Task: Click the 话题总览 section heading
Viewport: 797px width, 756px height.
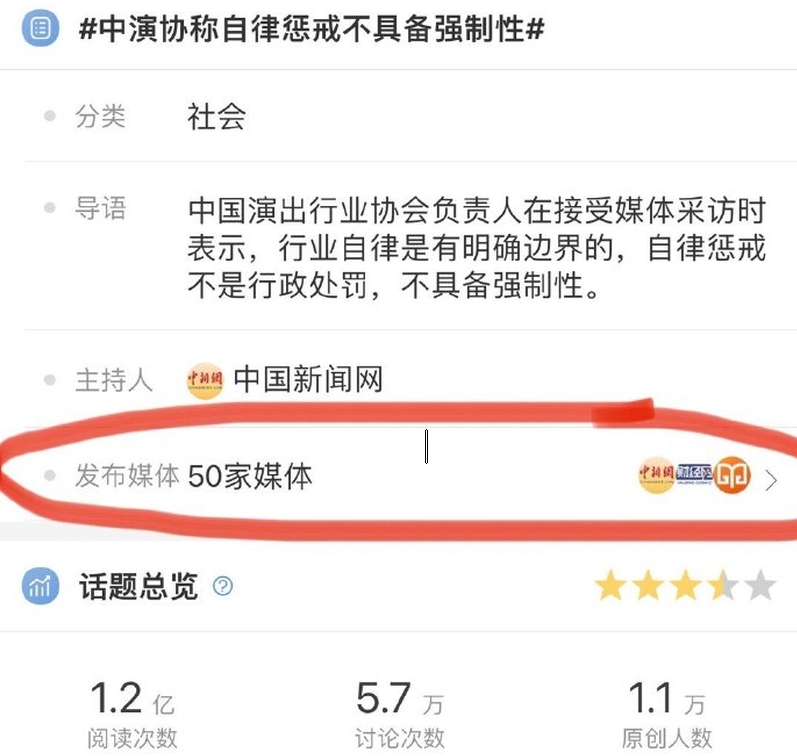Action: (x=138, y=586)
